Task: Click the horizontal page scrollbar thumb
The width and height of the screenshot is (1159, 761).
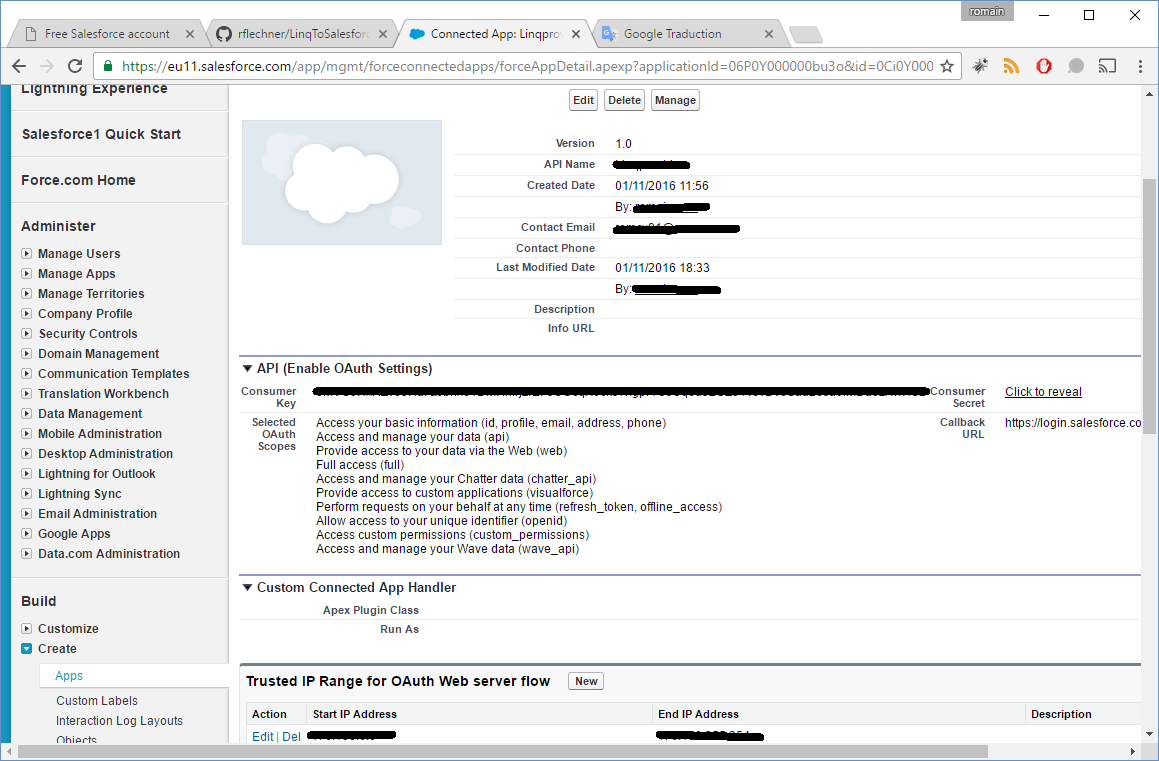Action: [503, 751]
